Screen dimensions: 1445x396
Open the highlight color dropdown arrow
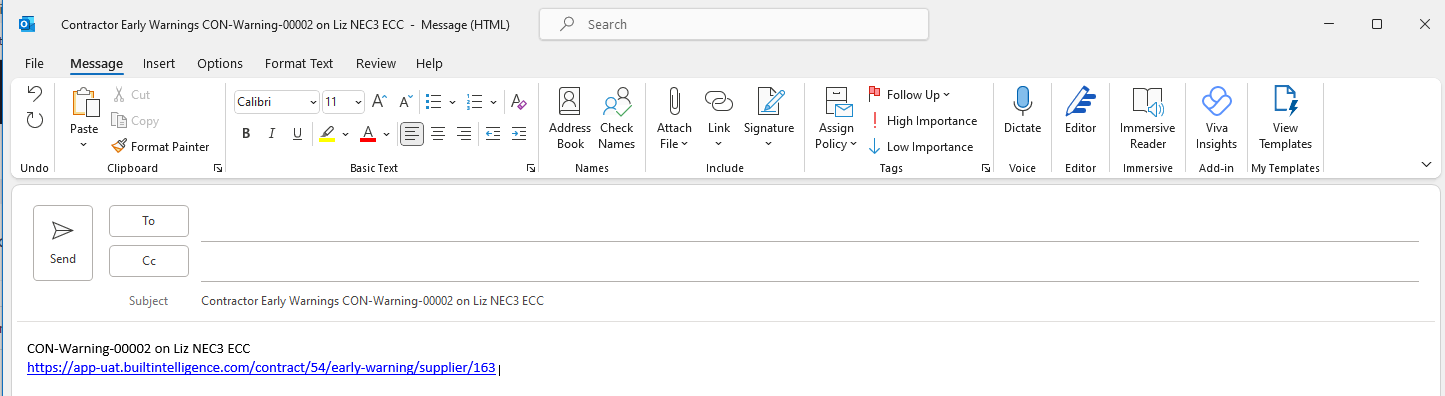pyautogui.click(x=345, y=133)
